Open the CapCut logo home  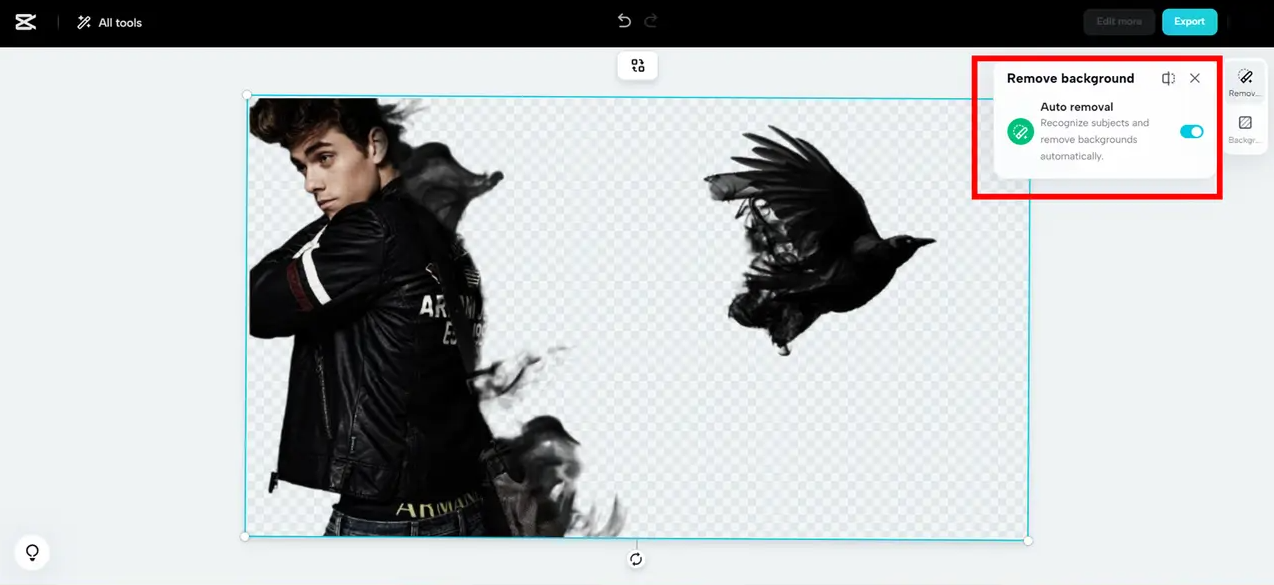coord(26,22)
